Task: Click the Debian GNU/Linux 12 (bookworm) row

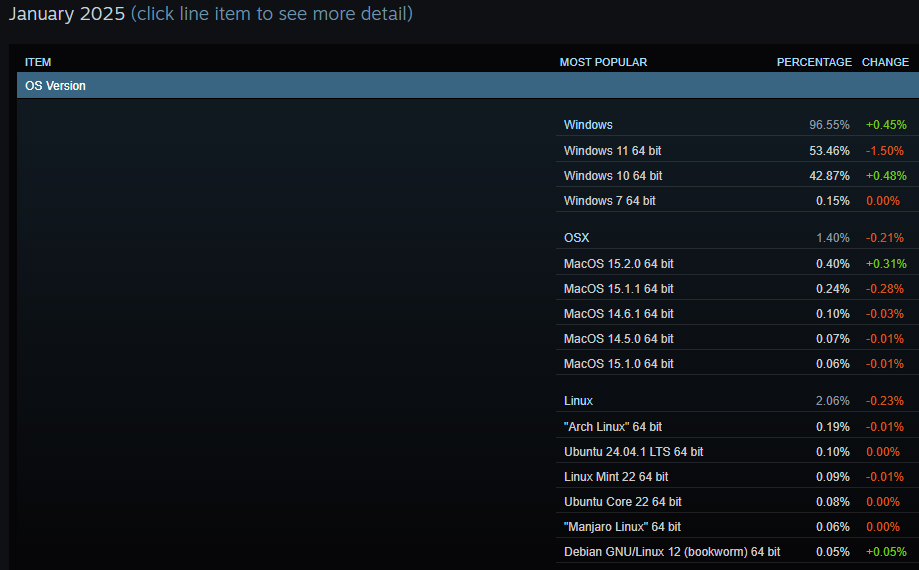Action: point(737,552)
